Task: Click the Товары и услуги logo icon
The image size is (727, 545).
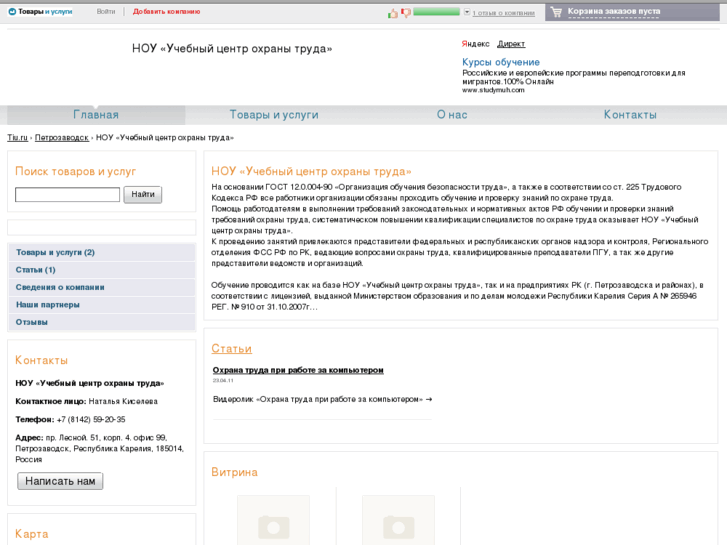Action: (12, 12)
